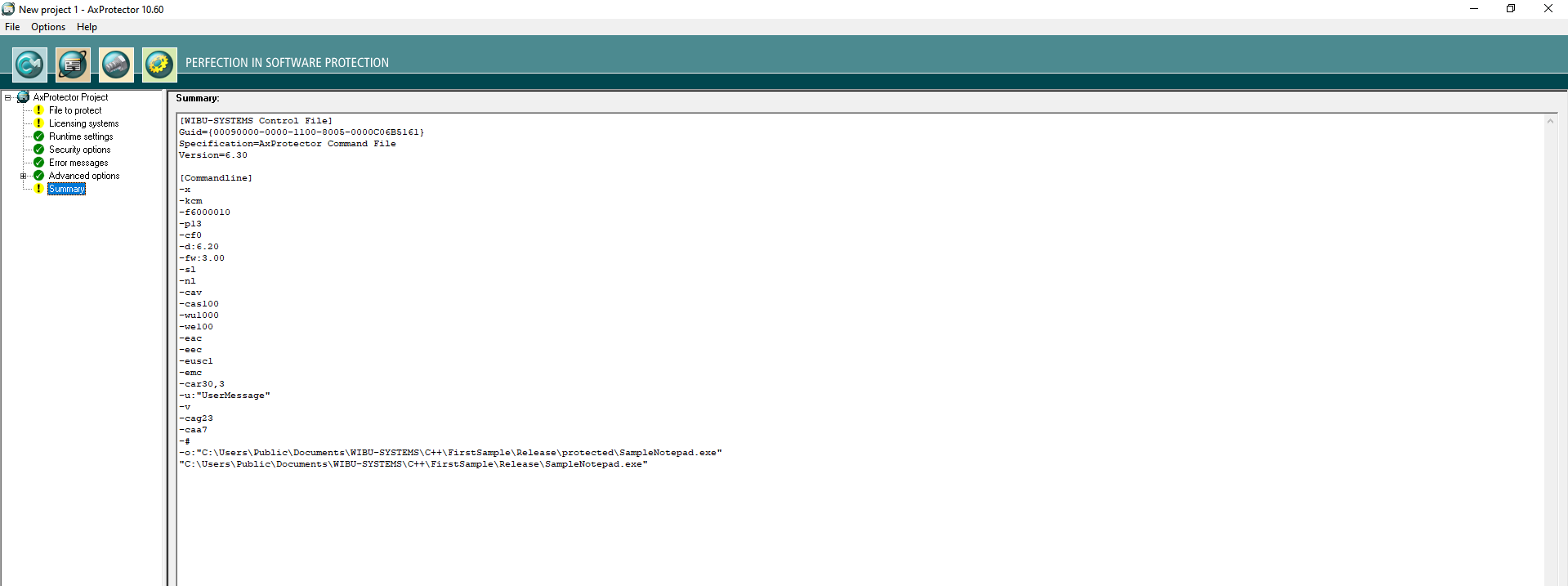1568x586 pixels.
Task: Click the -car30,3 option line
Action: click(202, 384)
